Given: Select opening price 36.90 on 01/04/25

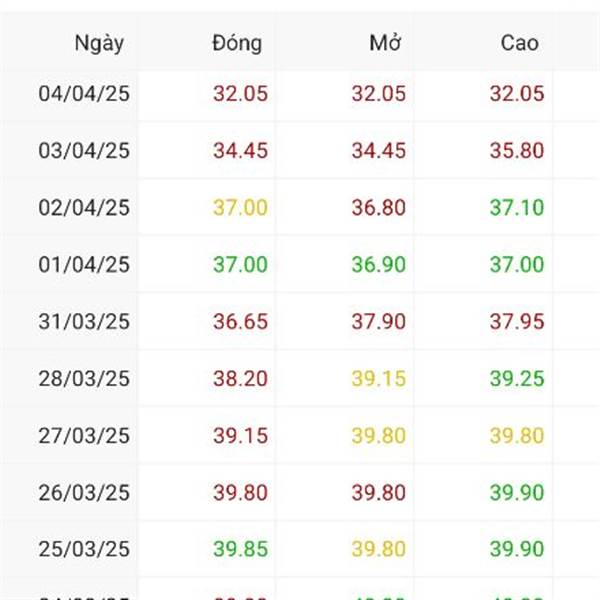Looking at the screenshot, I should [x=378, y=265].
